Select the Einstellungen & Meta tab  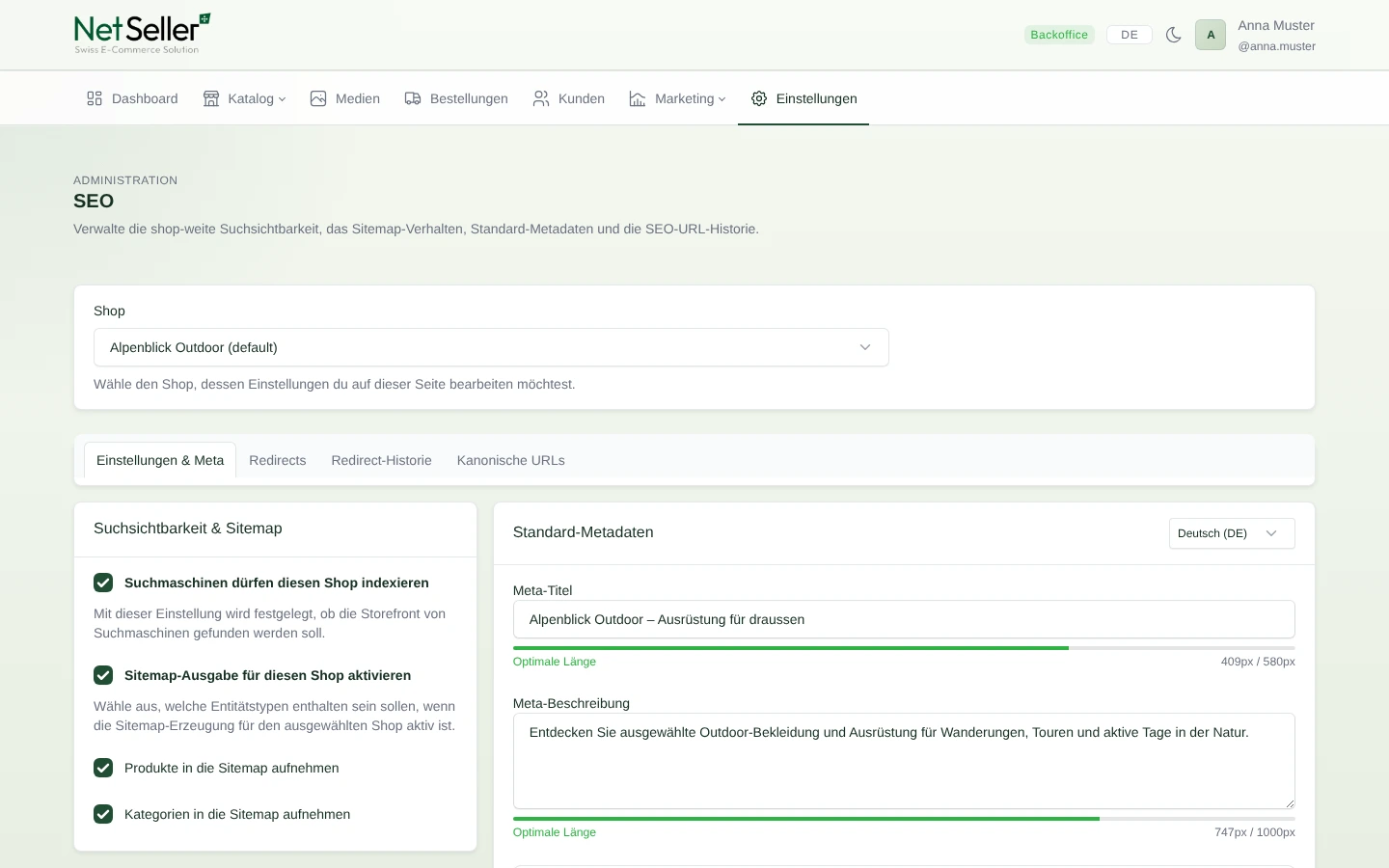[160, 460]
